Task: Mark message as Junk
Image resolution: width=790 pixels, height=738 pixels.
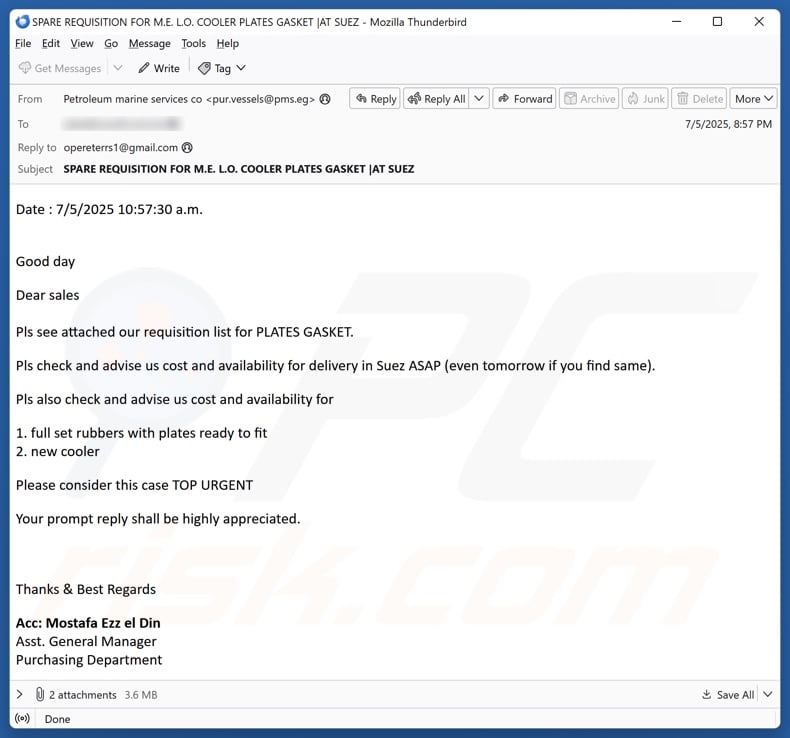Action: pos(645,99)
